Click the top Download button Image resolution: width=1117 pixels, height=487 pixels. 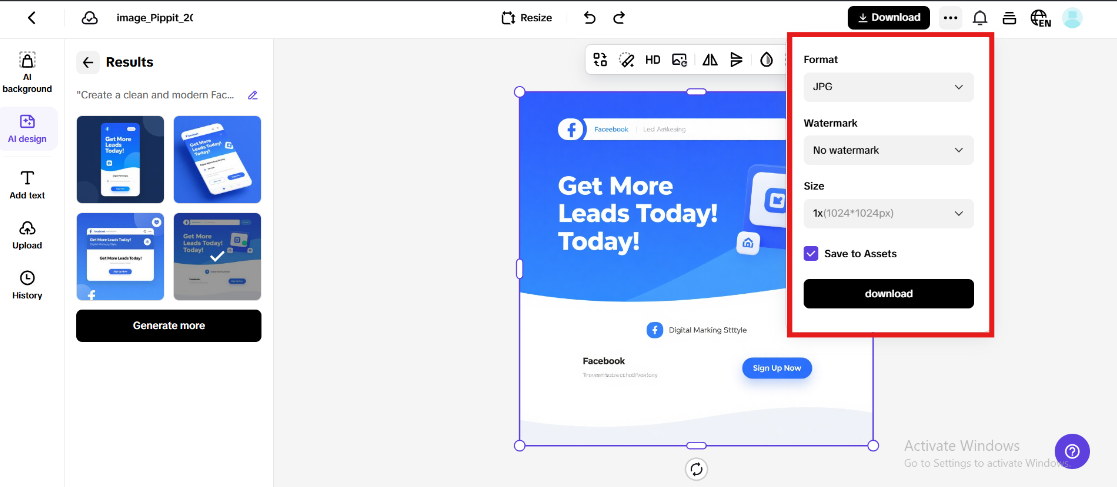click(888, 18)
